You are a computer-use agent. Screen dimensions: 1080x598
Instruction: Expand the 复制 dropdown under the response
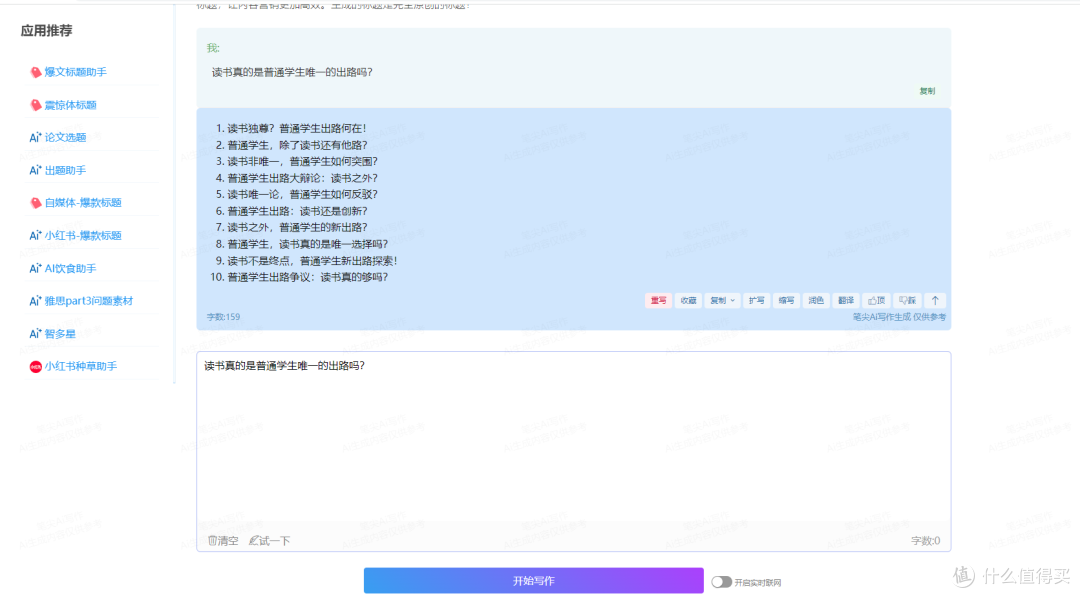[722, 300]
